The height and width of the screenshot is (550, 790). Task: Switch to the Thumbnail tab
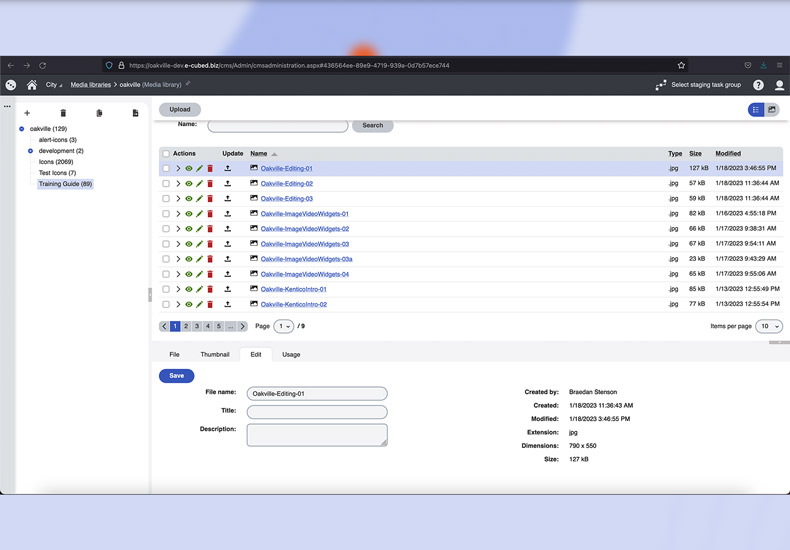click(215, 354)
